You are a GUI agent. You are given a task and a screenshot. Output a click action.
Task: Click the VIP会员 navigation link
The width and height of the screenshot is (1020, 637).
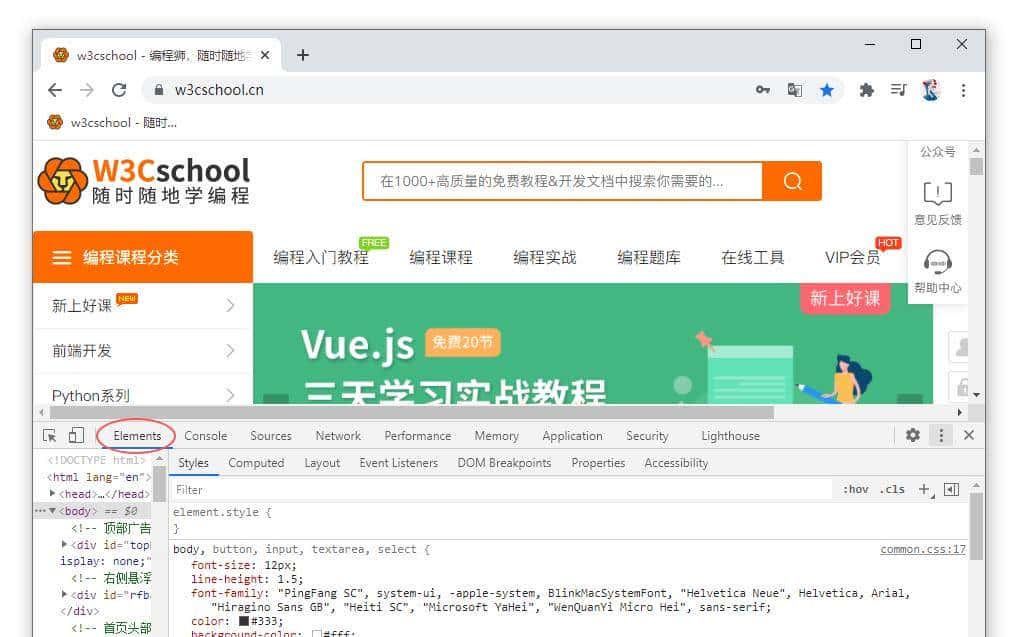click(x=851, y=256)
